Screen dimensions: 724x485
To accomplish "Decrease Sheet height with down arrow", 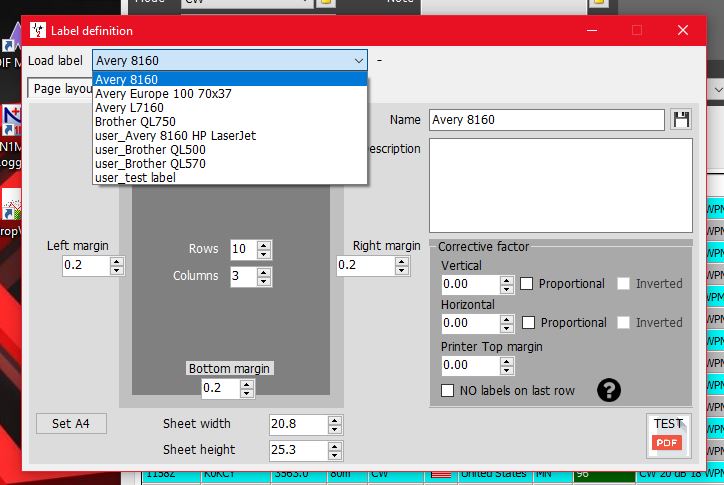I will [x=335, y=455].
